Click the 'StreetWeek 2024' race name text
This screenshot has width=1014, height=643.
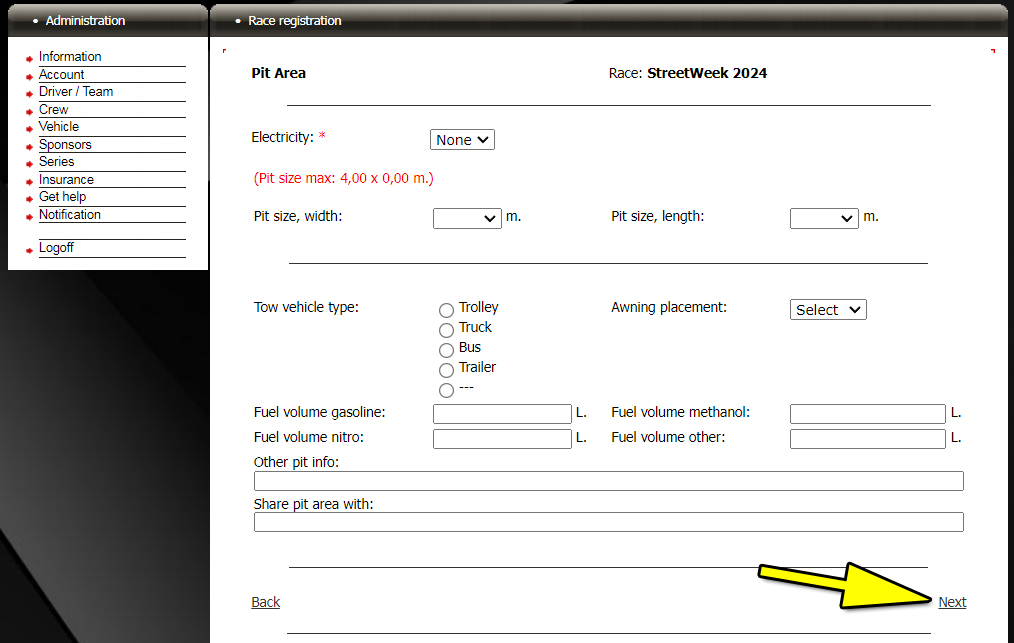[x=707, y=73]
